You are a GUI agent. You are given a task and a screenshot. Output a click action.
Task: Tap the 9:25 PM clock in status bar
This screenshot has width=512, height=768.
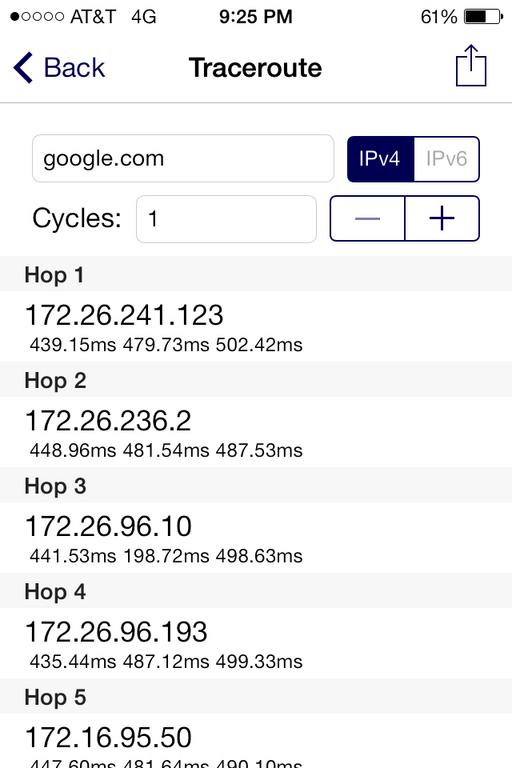(x=255, y=17)
